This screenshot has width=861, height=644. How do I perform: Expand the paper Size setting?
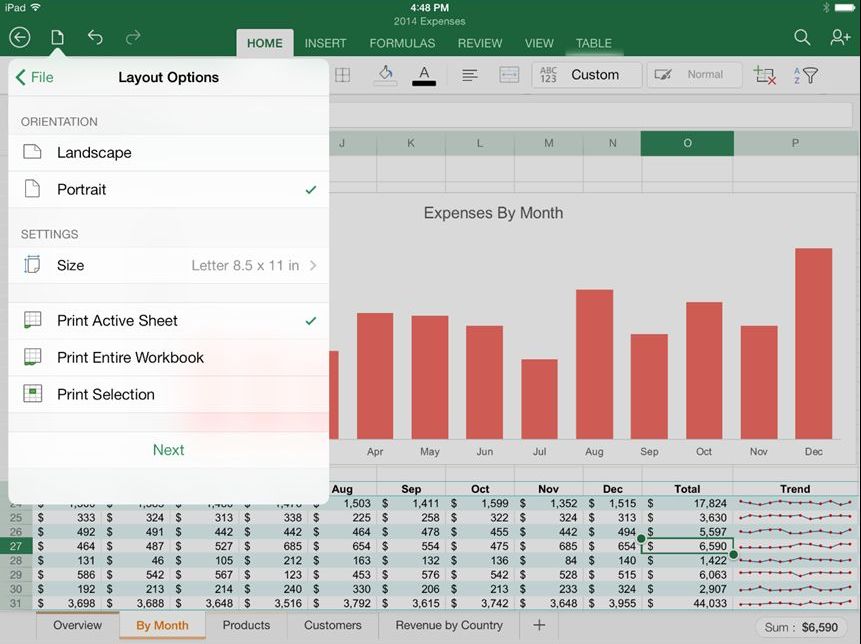click(168, 266)
